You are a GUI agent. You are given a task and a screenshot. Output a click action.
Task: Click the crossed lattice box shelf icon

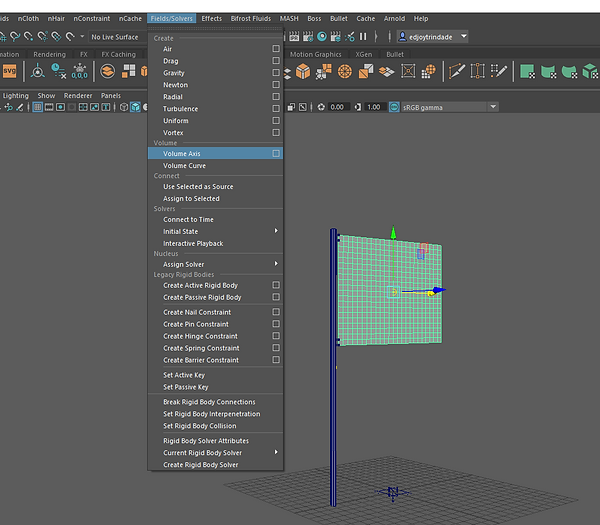pyautogui.click(x=408, y=71)
